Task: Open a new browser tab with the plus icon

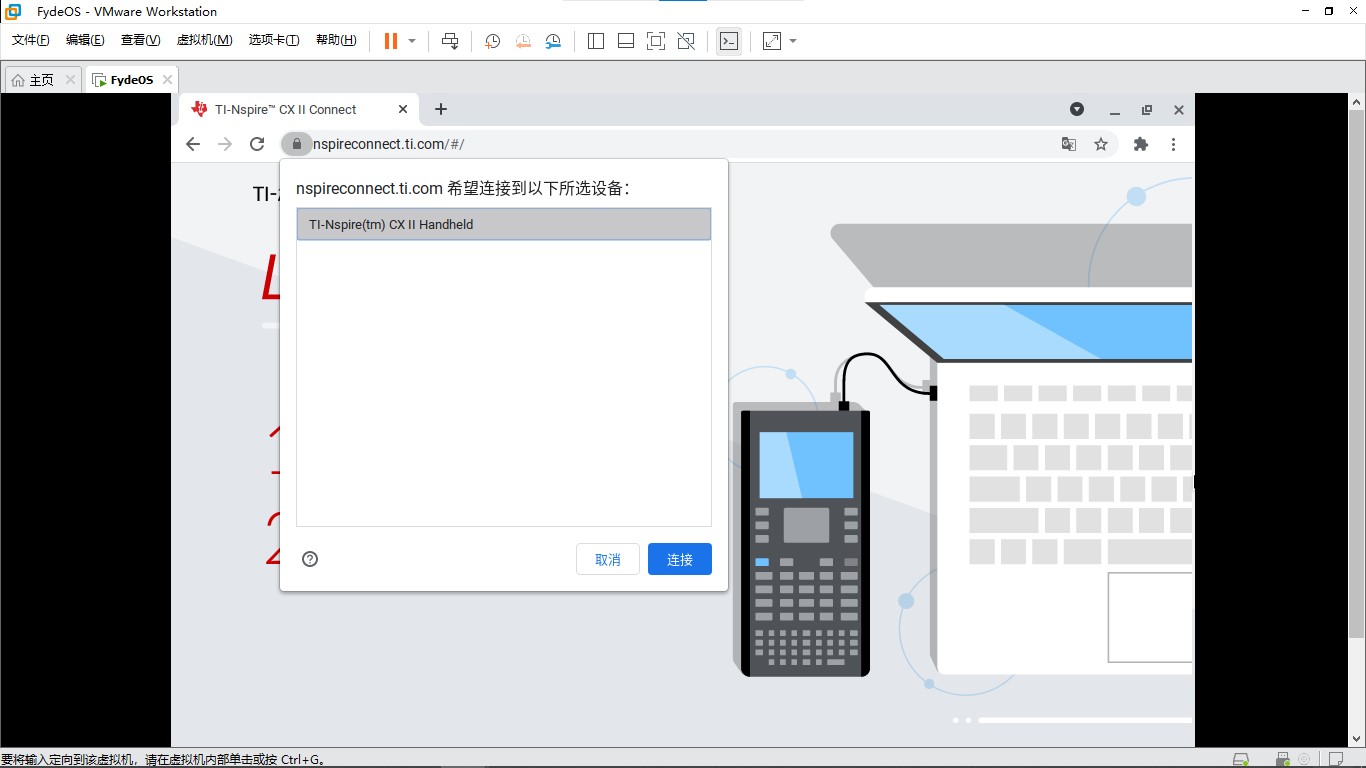Action: 441,110
